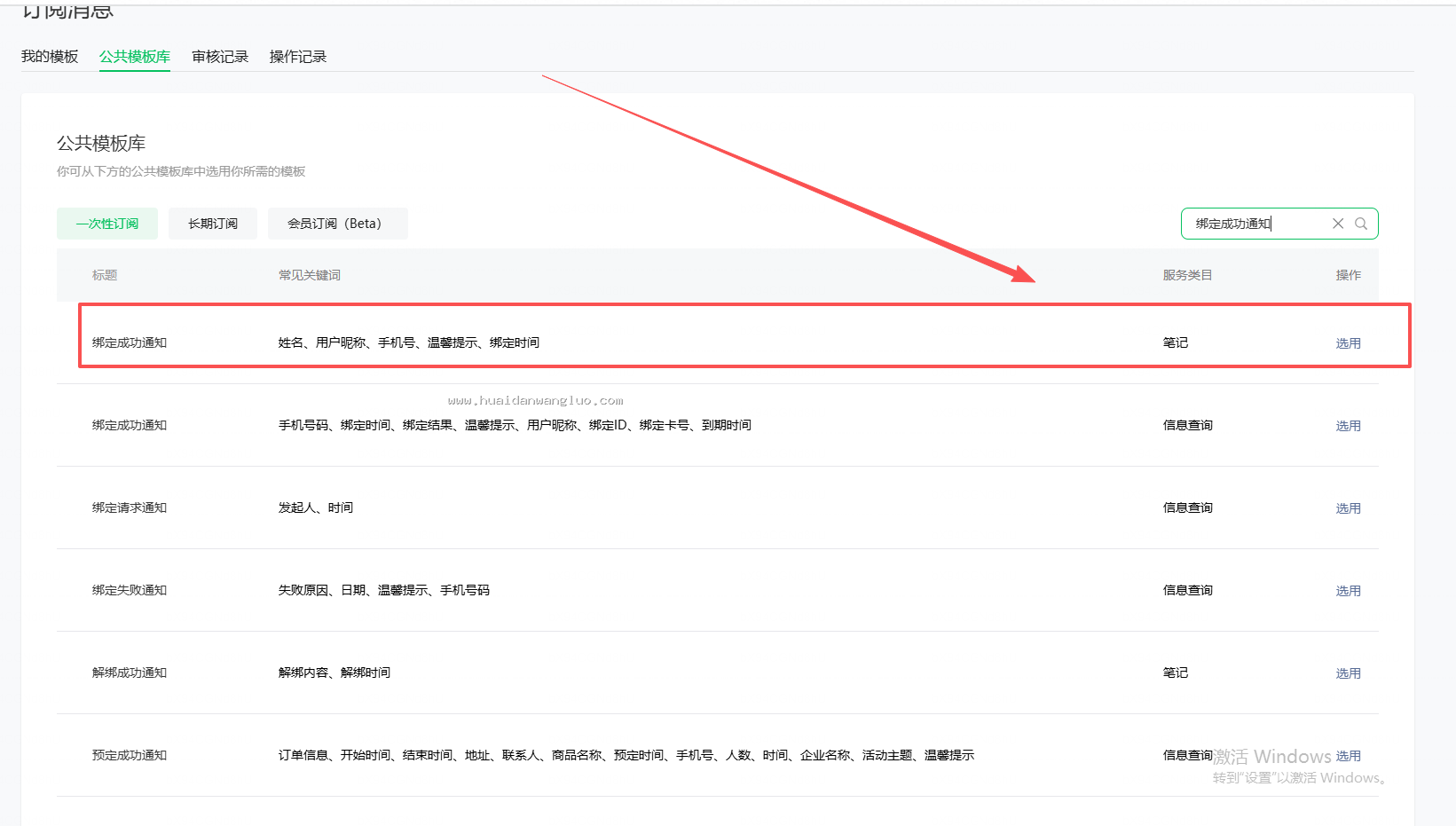Select the 绑定请求通知 row title
Viewport: 1456px width, 826px height.
(130, 507)
